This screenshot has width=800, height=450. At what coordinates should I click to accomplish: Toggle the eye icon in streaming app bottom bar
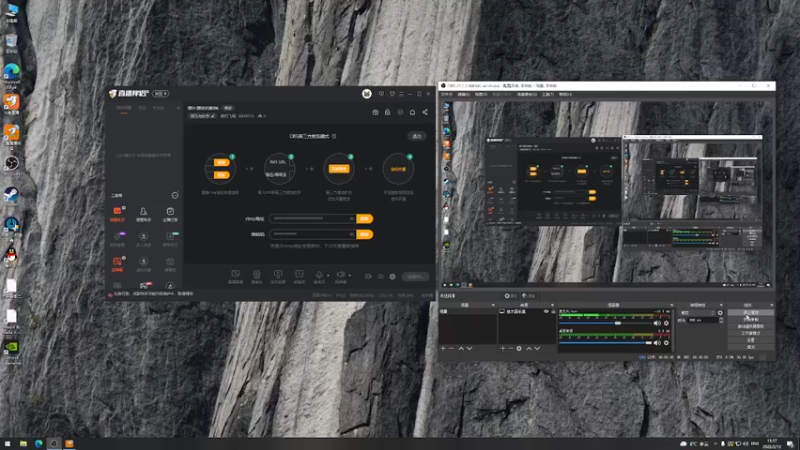(x=380, y=277)
